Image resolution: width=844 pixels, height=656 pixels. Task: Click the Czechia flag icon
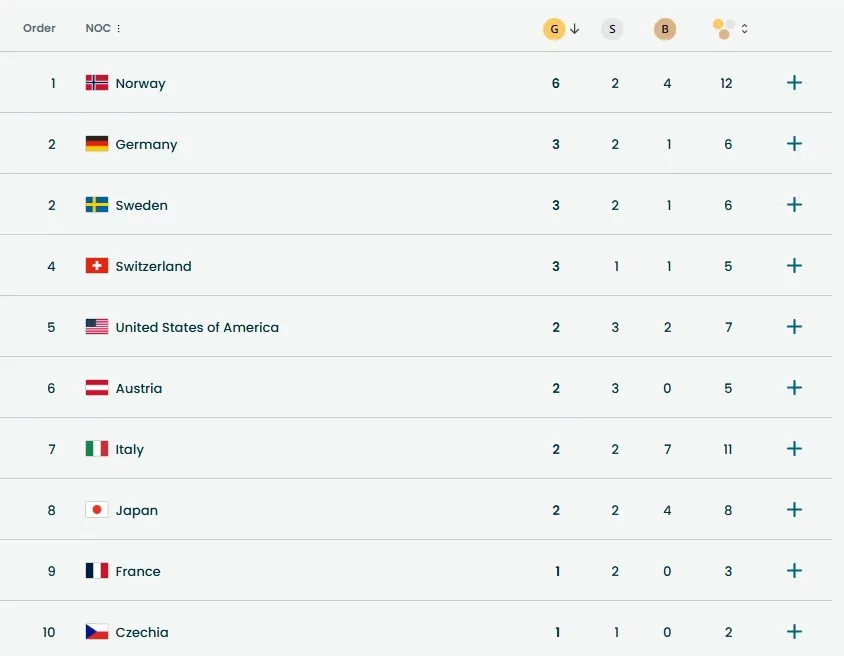pos(97,632)
